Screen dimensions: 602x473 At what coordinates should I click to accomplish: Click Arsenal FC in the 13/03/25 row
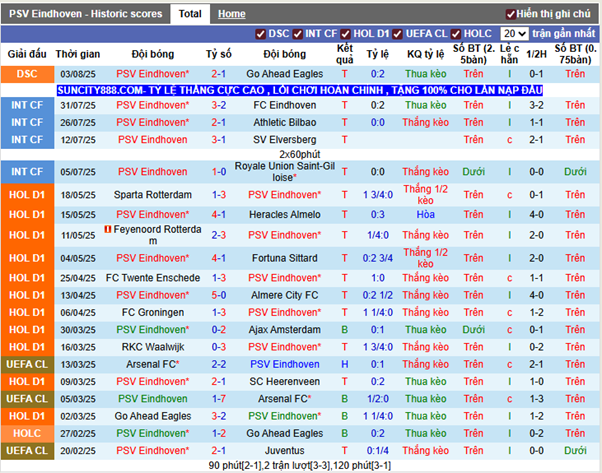pos(153,364)
